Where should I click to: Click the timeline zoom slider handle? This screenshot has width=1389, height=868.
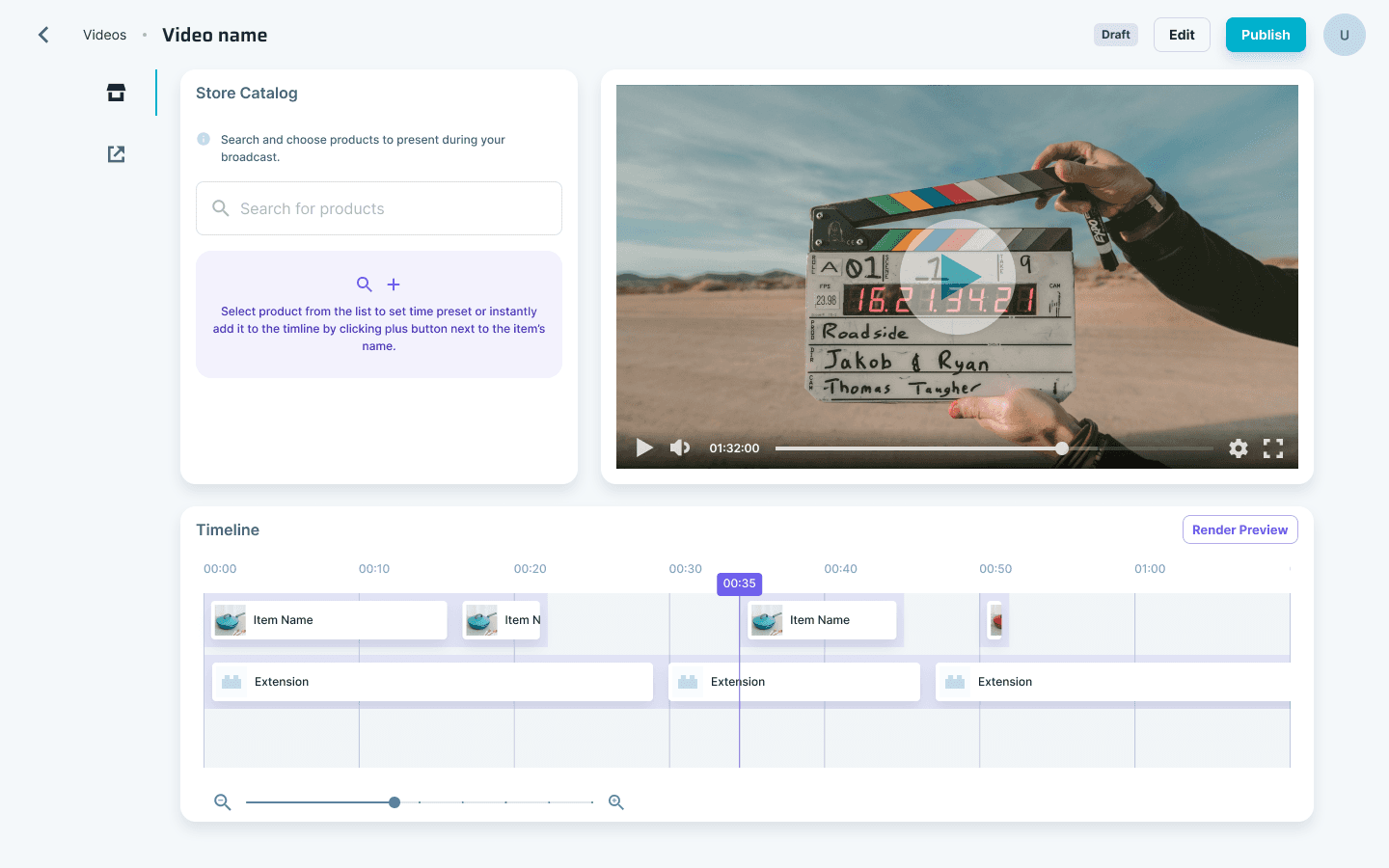[395, 802]
